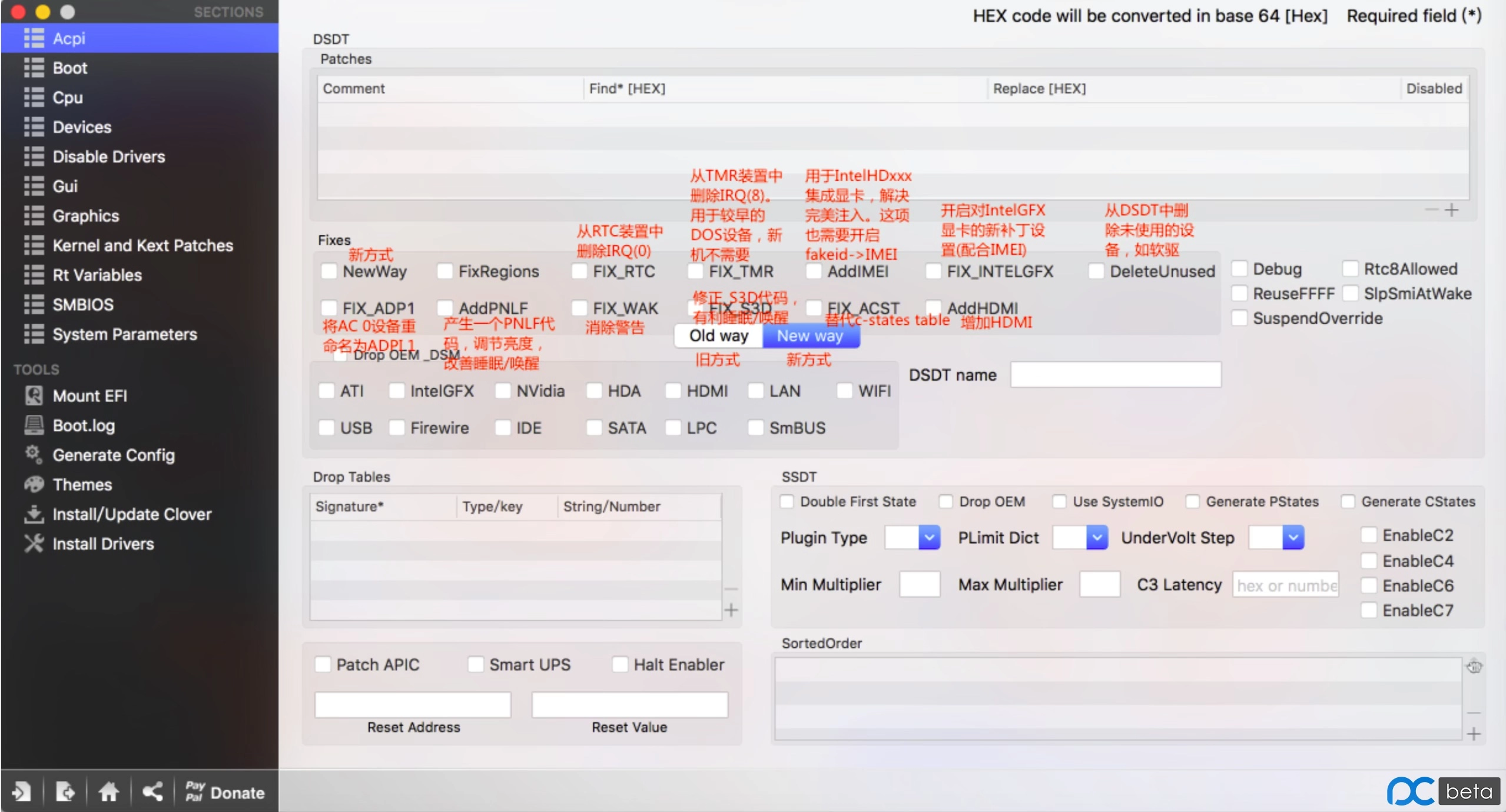Add a new DSDT patch row with plus
This screenshot has width=1506, height=812.
pyautogui.click(x=1451, y=210)
